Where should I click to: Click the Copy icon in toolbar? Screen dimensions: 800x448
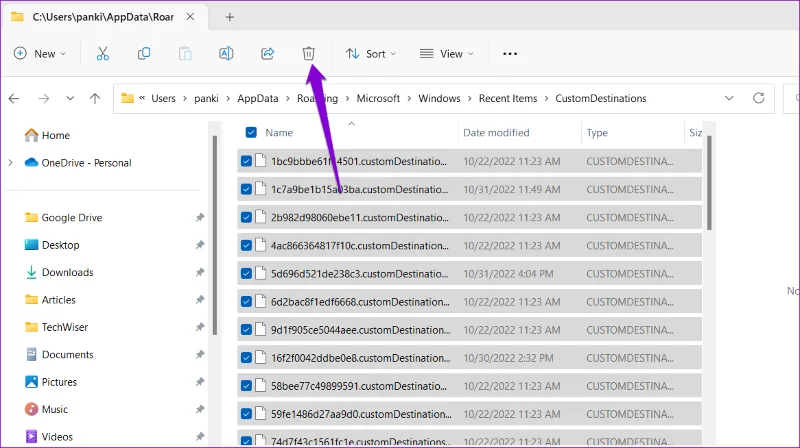pos(144,54)
